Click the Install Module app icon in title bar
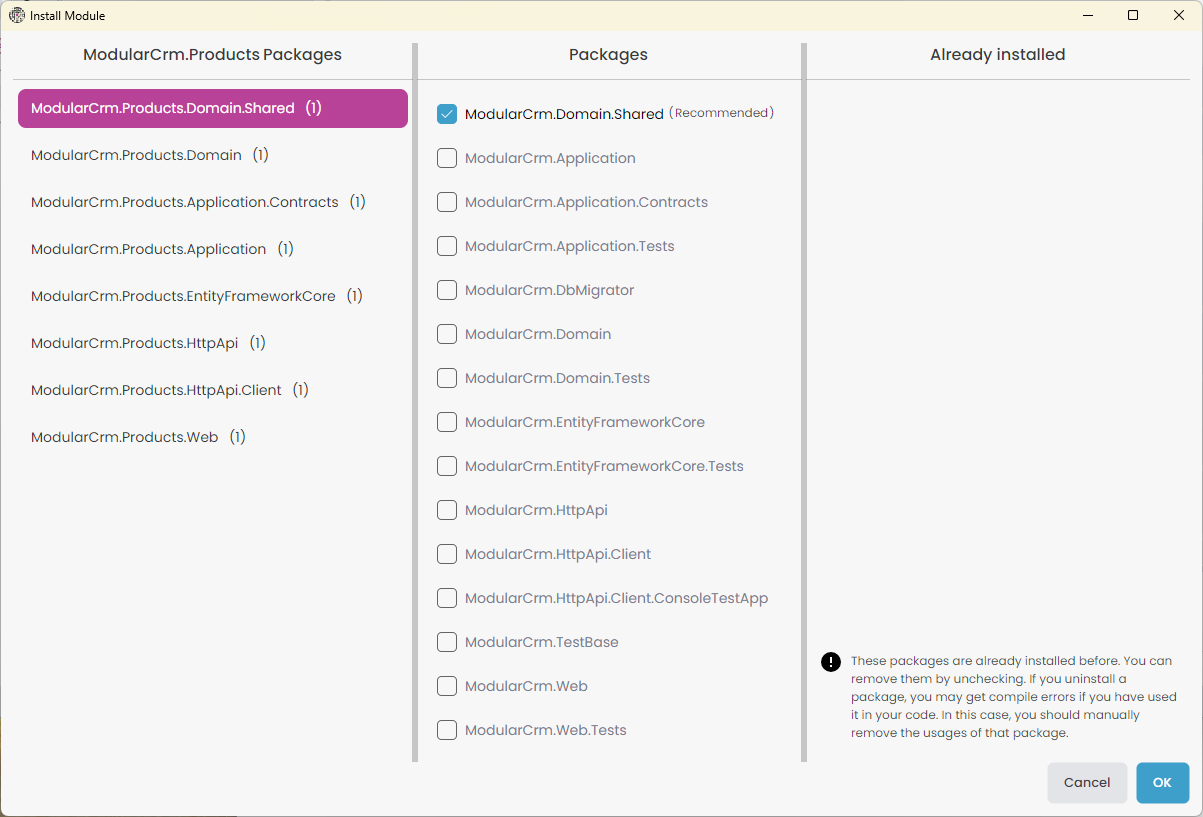 (x=17, y=15)
